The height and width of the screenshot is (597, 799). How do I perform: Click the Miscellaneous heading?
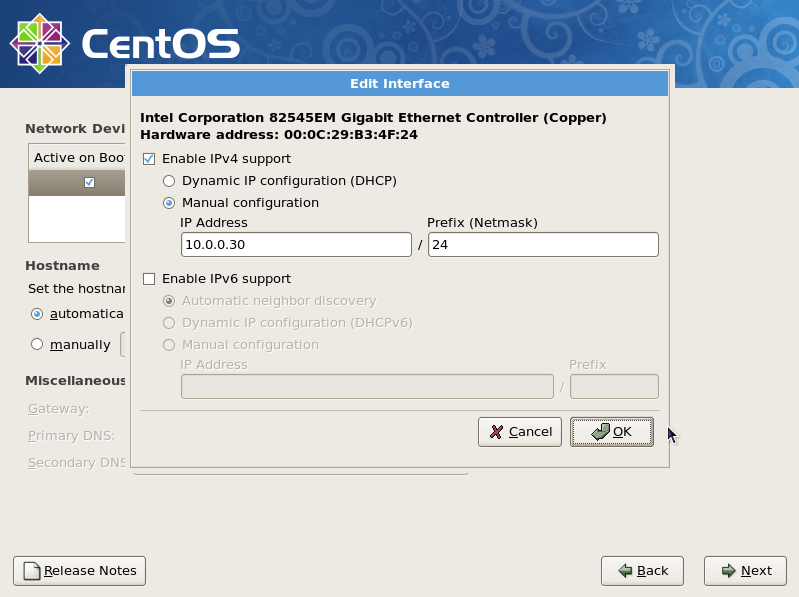tap(75, 381)
